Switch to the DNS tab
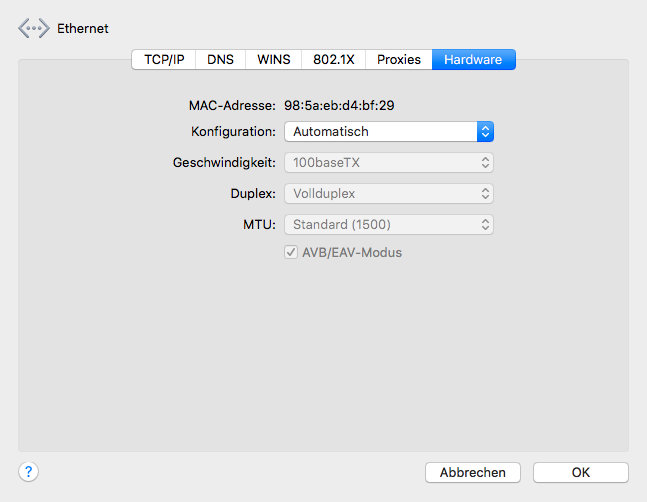Viewport: 647px width, 502px height. tap(220, 60)
